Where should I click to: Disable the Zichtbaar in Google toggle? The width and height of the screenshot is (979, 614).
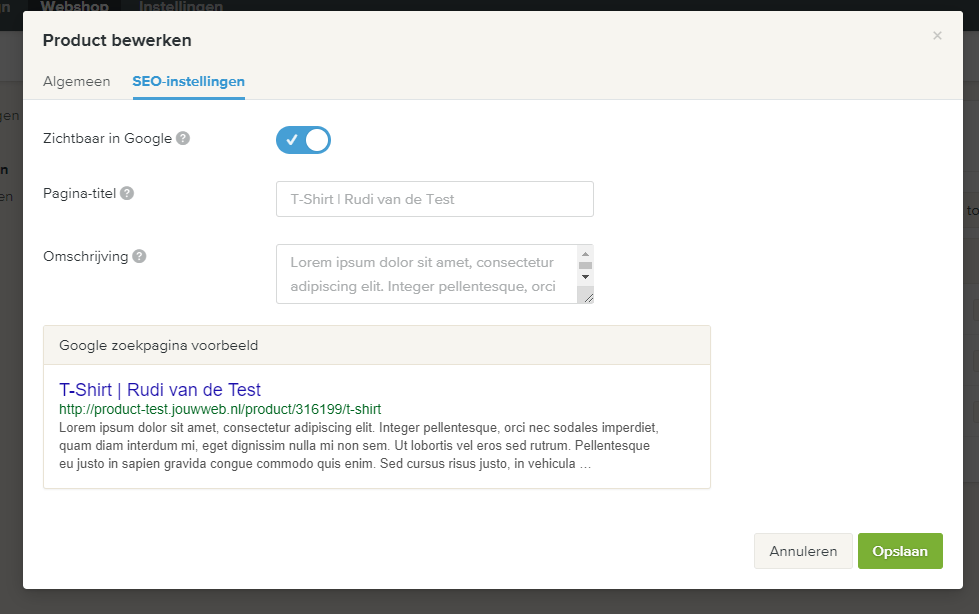[x=303, y=140]
